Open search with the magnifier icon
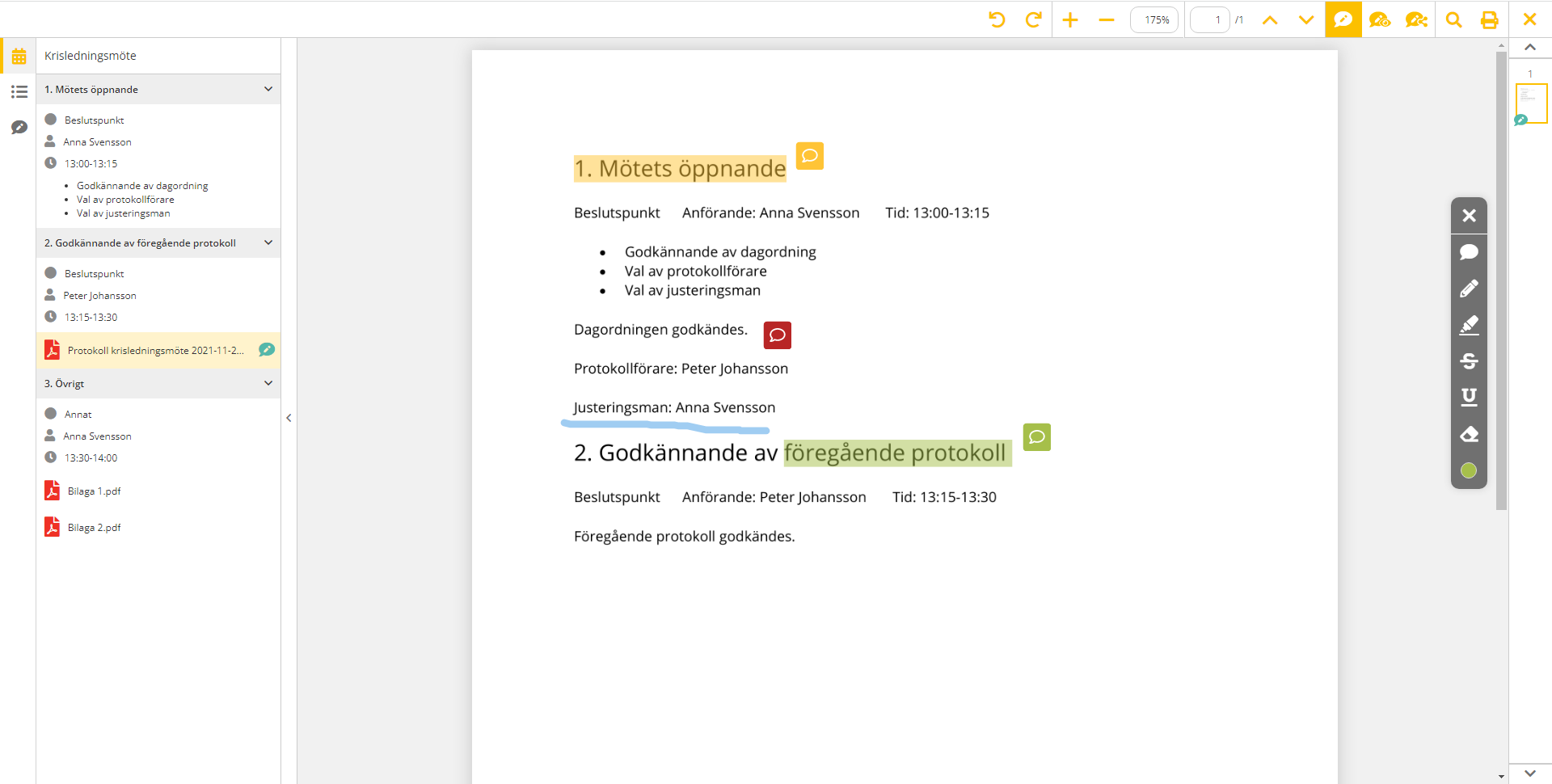This screenshot has height=784, width=1552. click(1453, 19)
